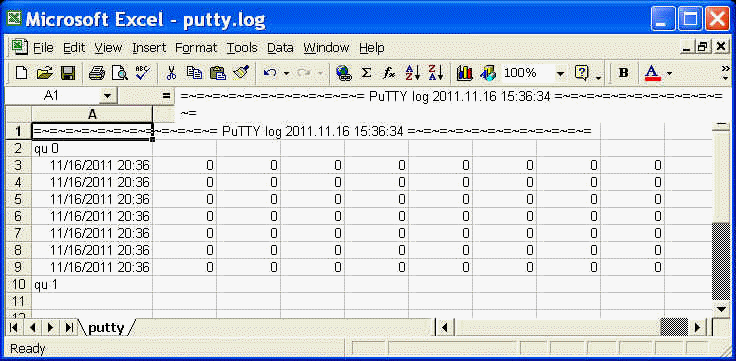The image size is (736, 361).
Task: Open the File menu
Action: [x=43, y=48]
